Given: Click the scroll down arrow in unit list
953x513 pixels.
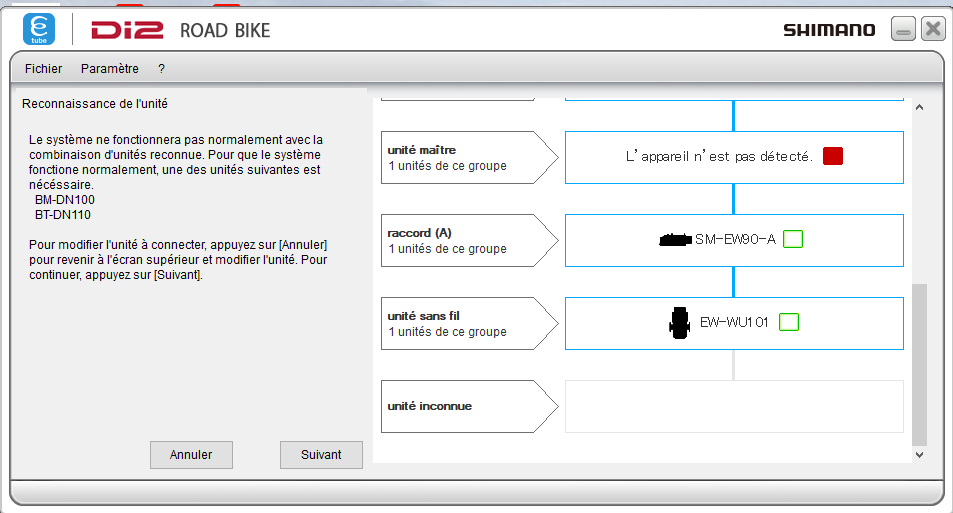Looking at the screenshot, I should (919, 454).
